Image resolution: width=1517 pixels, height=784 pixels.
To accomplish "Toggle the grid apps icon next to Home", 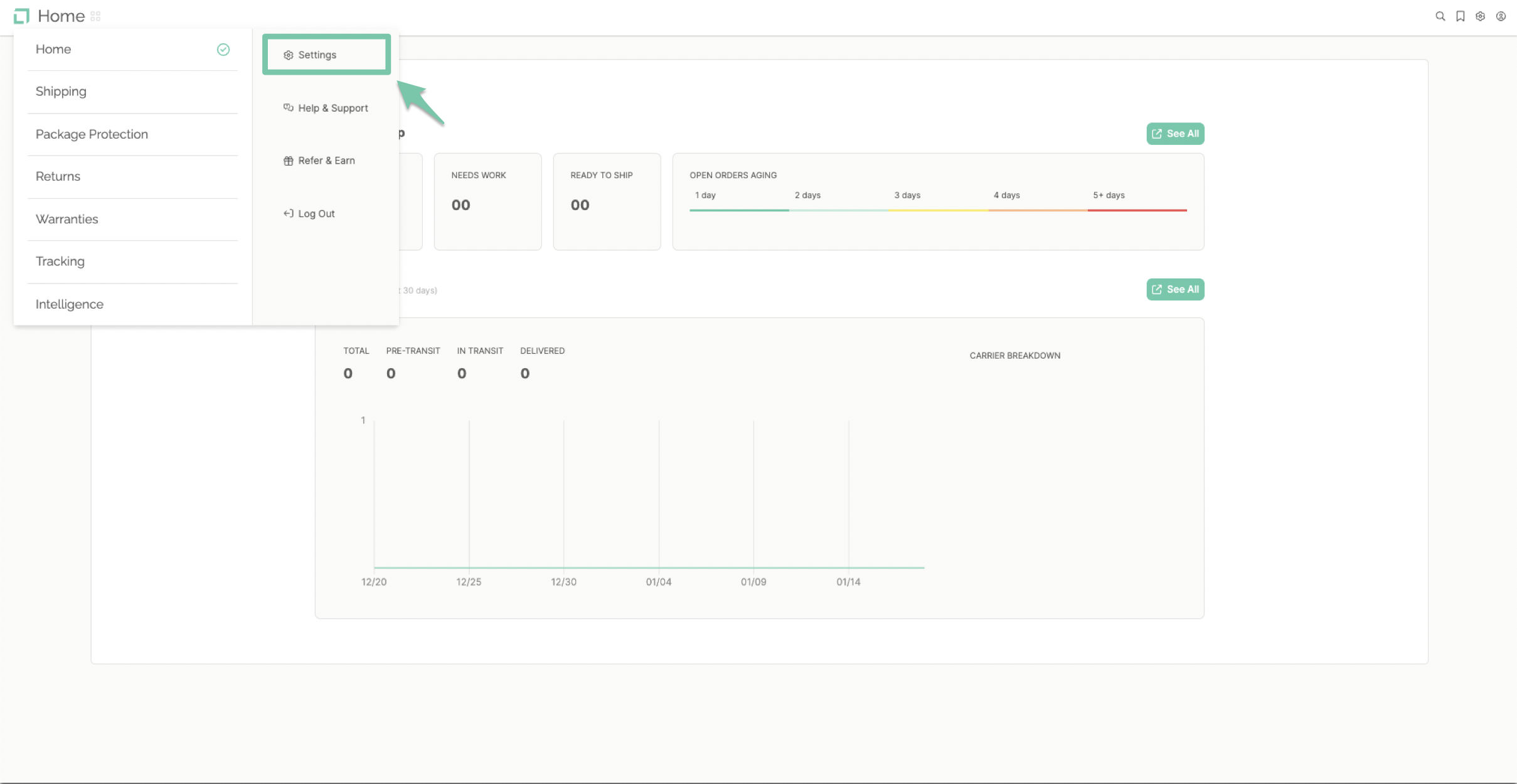I will pos(95,16).
